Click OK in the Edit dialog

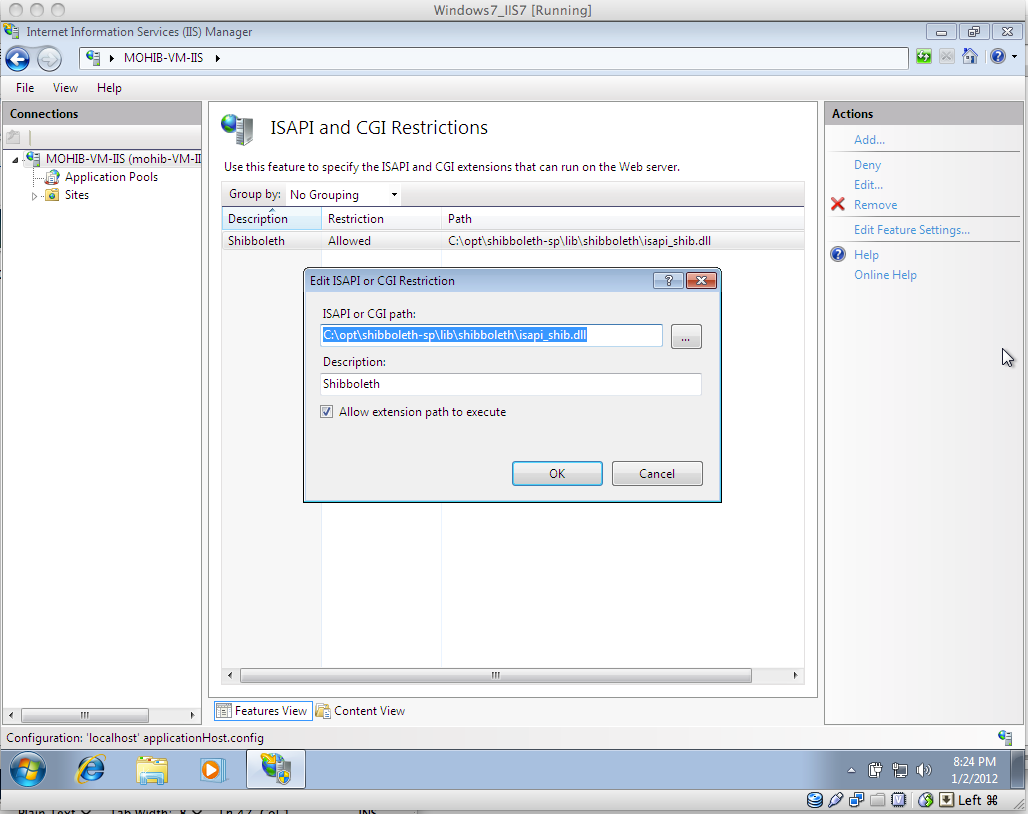(x=557, y=474)
